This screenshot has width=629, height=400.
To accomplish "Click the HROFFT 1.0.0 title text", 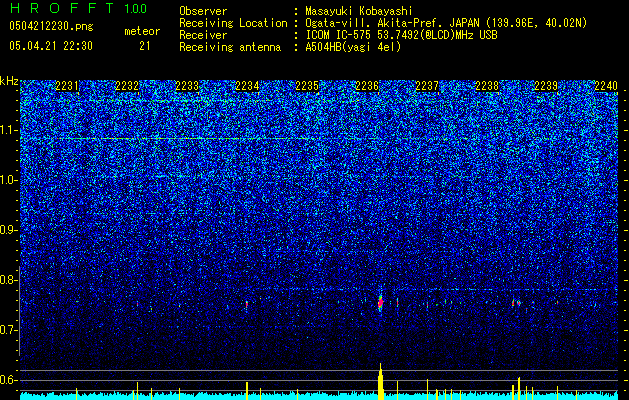I will coord(78,8).
